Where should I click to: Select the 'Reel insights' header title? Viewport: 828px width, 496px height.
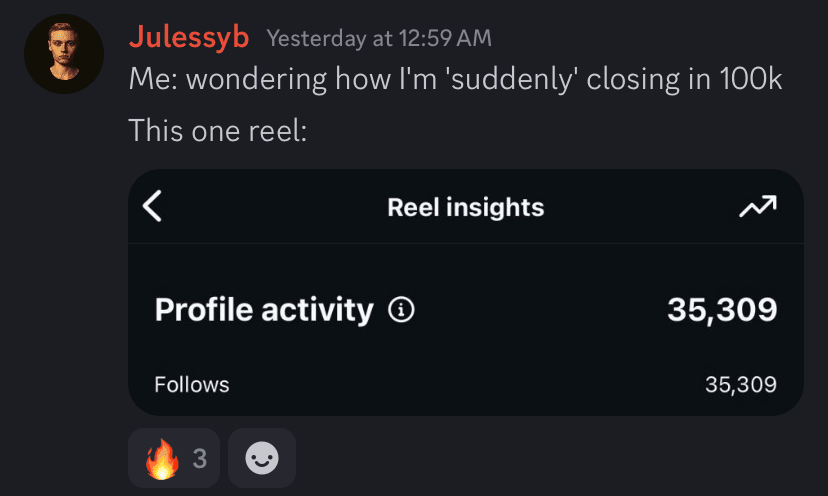tap(465, 208)
